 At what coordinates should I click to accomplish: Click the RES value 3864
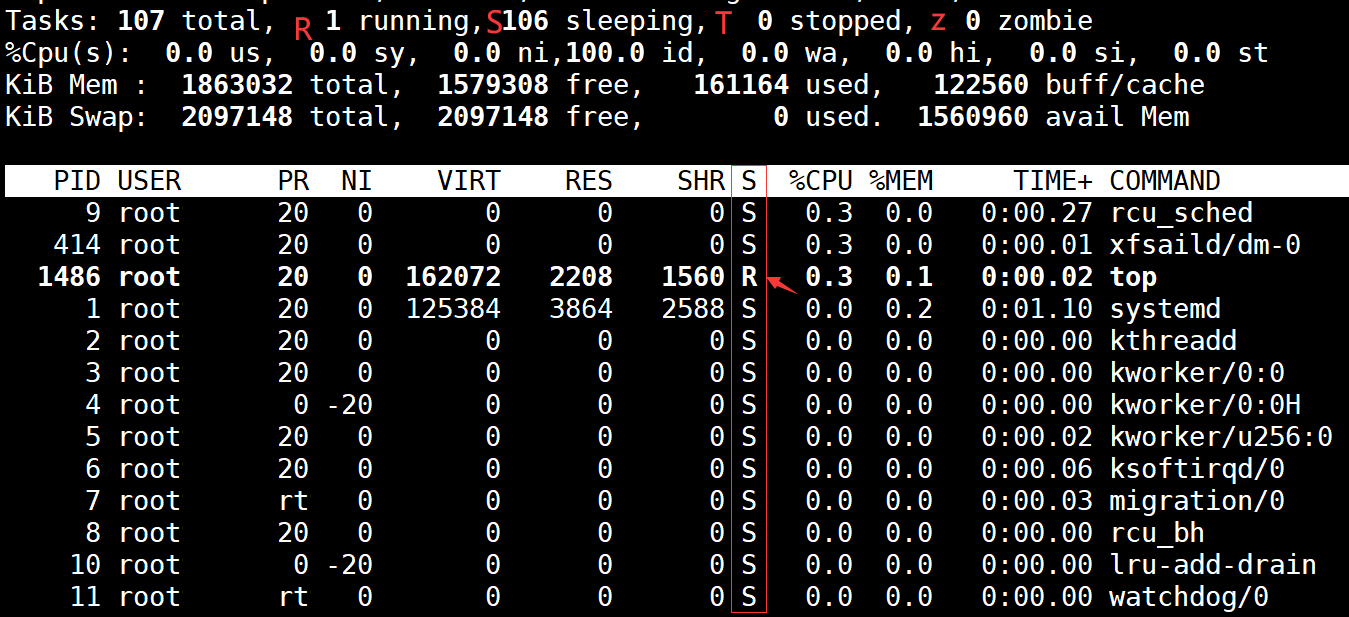point(581,309)
